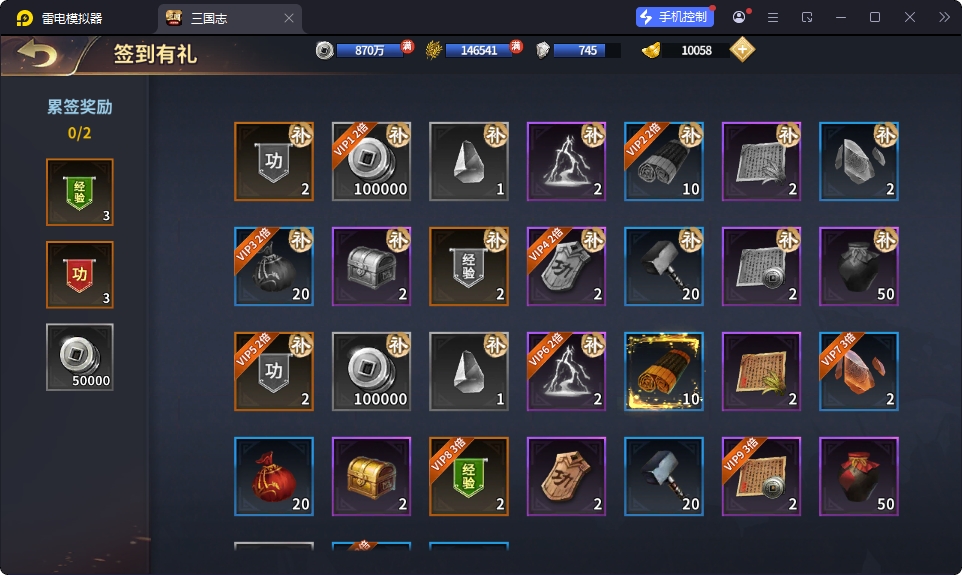Select the 50000 silver coin cumulative reward
Screen dimensions: 962x575
(80, 357)
